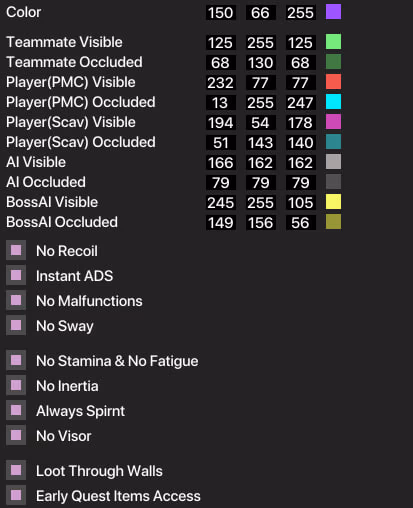Toggle the No Visor checkbox
Screen dimensions: 413x508
point(16,435)
